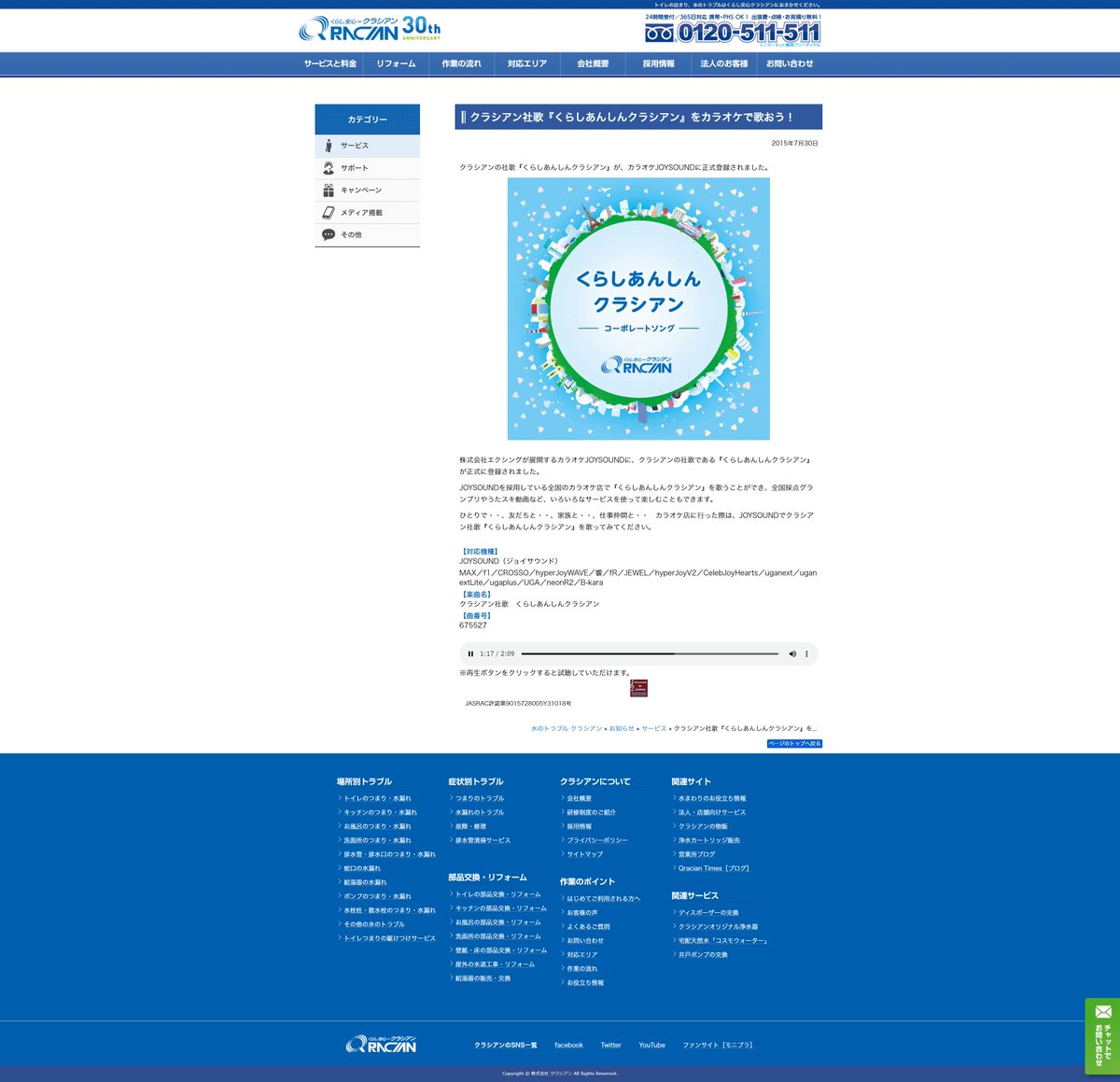Open the Twitter link in the footer
Image resolution: width=1120 pixels, height=1082 pixels.
click(x=610, y=1046)
